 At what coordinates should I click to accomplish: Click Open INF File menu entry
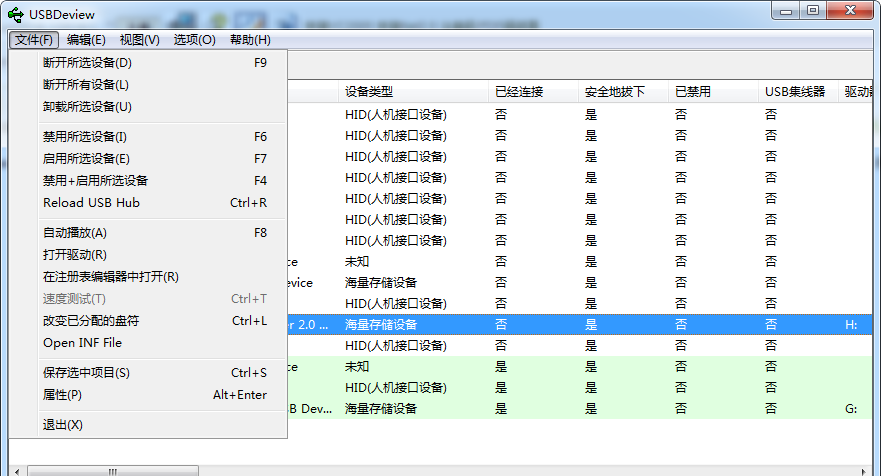(162, 342)
